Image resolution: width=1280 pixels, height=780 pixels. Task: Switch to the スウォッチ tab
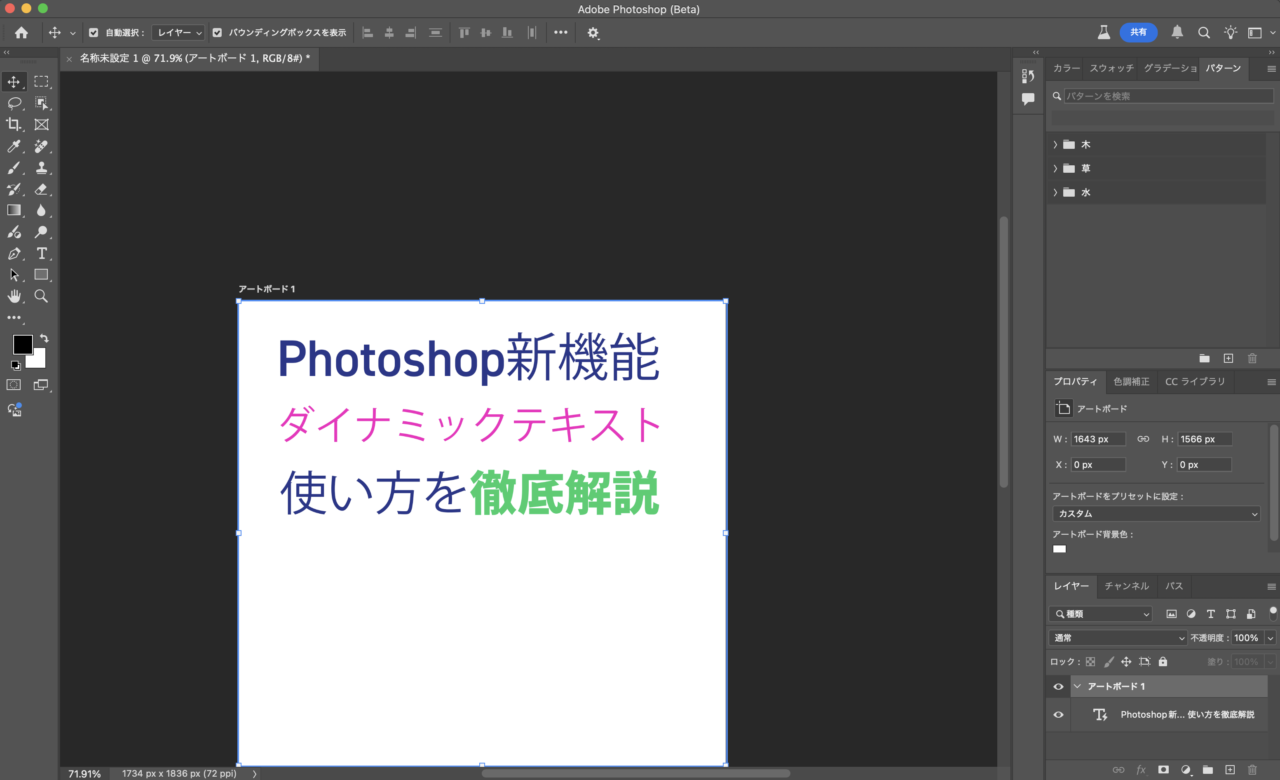pyautogui.click(x=1111, y=69)
